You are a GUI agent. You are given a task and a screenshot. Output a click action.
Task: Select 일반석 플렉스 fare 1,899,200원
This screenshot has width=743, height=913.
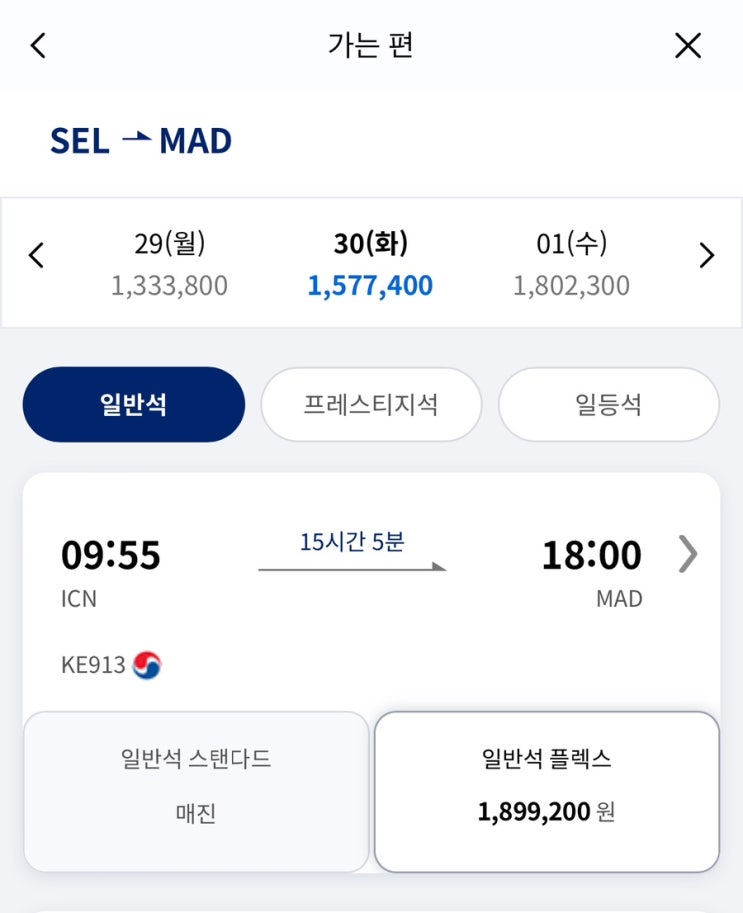pos(546,791)
